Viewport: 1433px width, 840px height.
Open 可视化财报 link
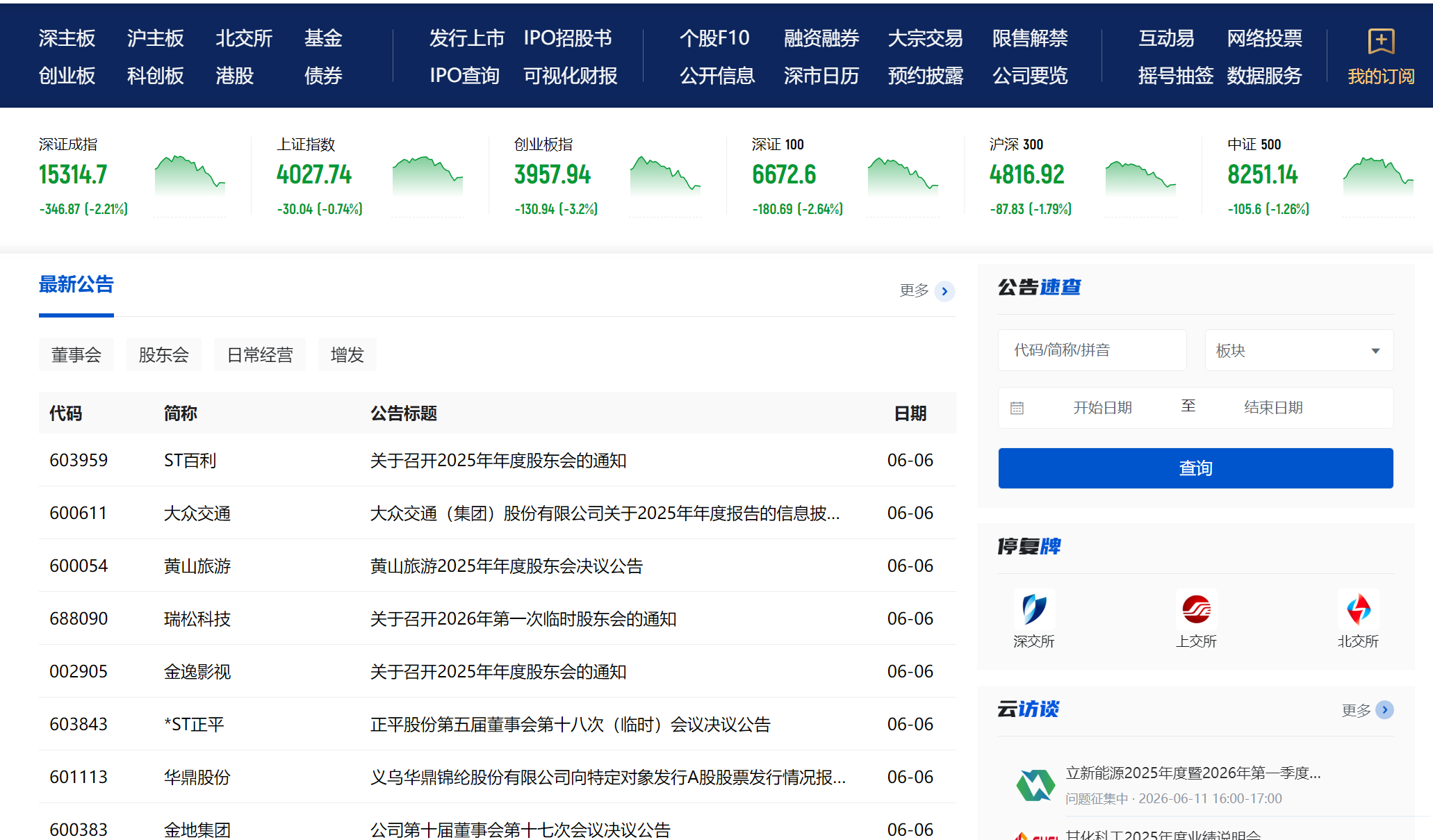point(571,76)
